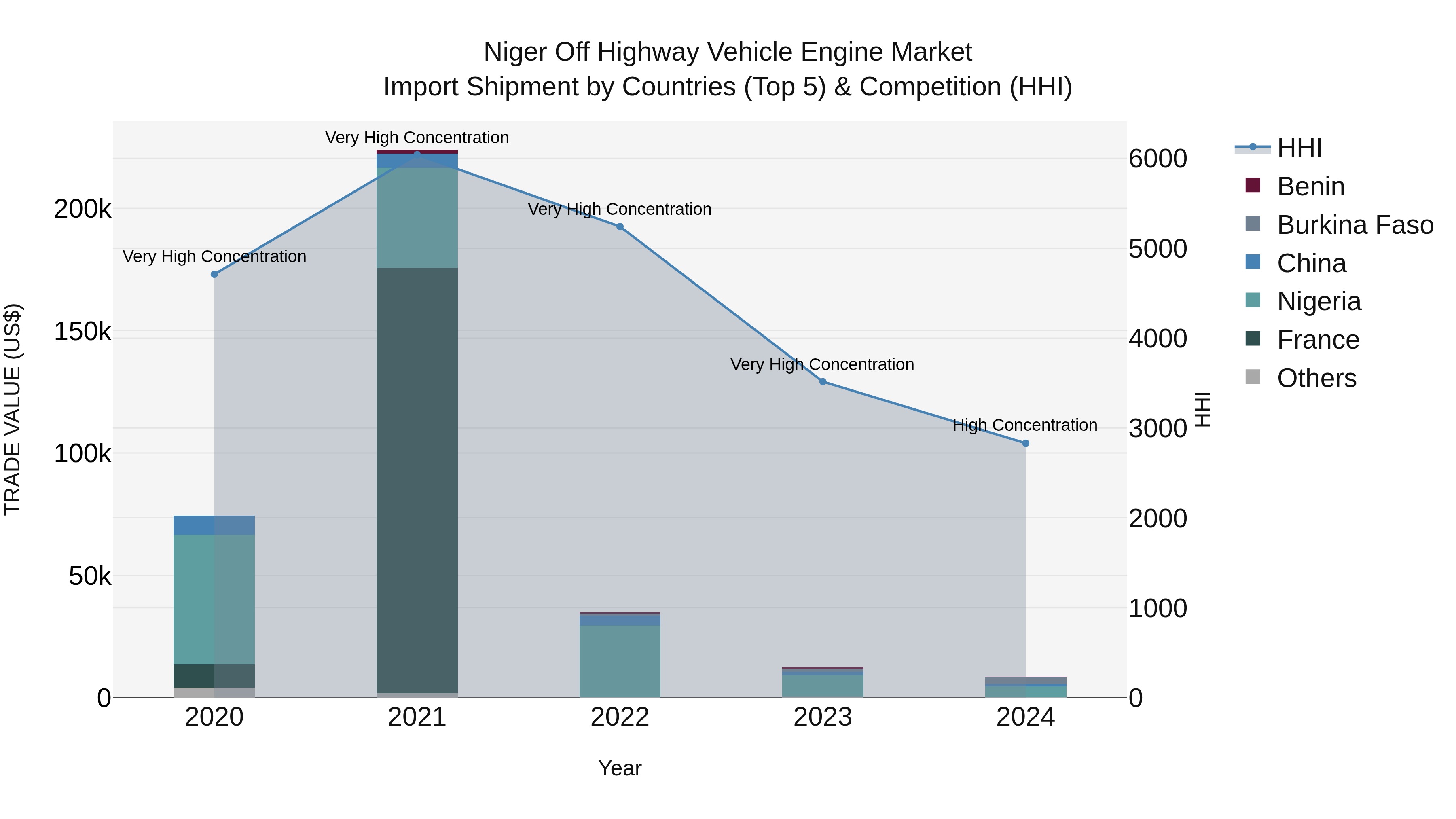Select the Burkina Faso segment in 2024
1456x819 pixels.
pos(1026,680)
